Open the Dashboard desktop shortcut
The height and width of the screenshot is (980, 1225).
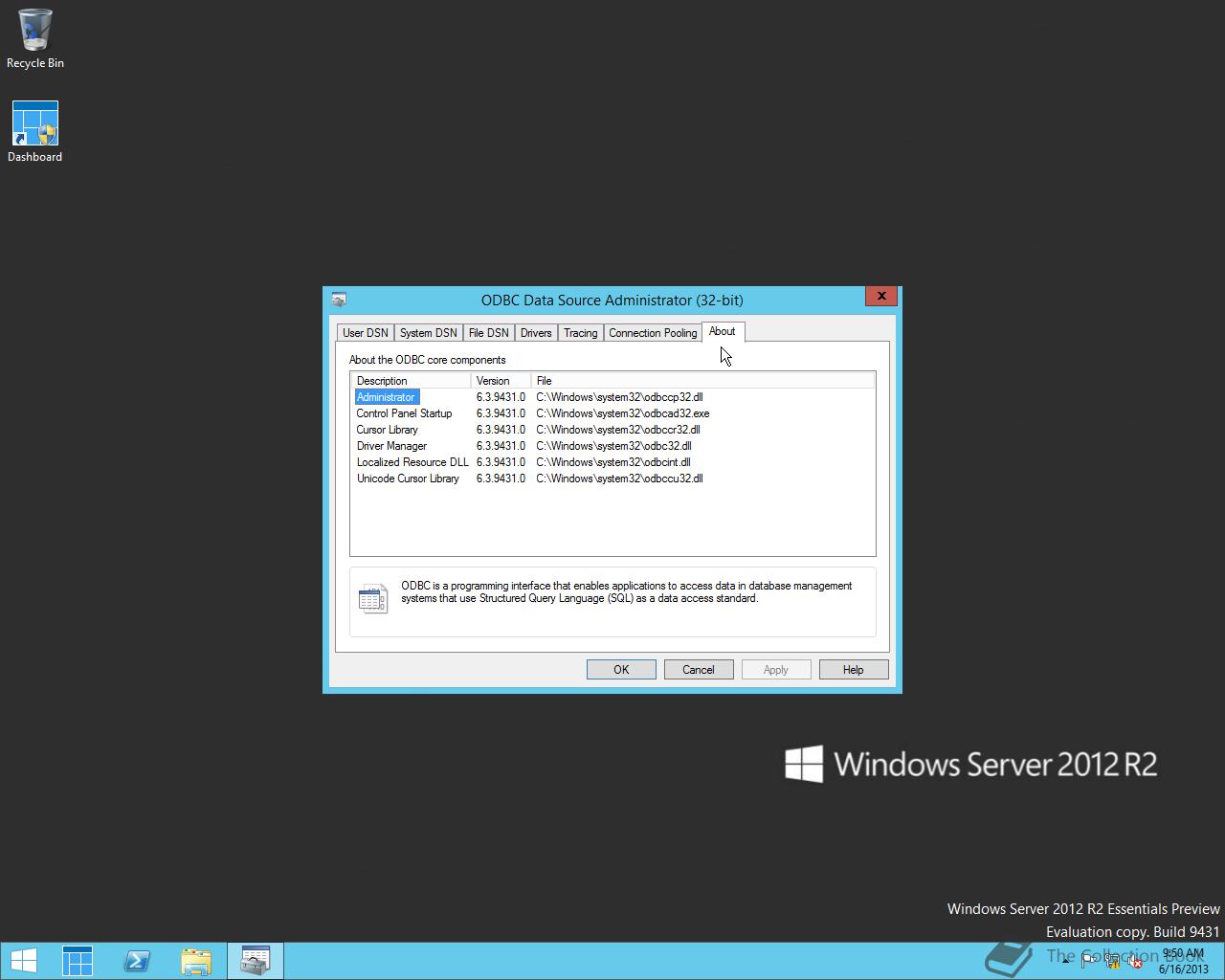pyautogui.click(x=35, y=131)
